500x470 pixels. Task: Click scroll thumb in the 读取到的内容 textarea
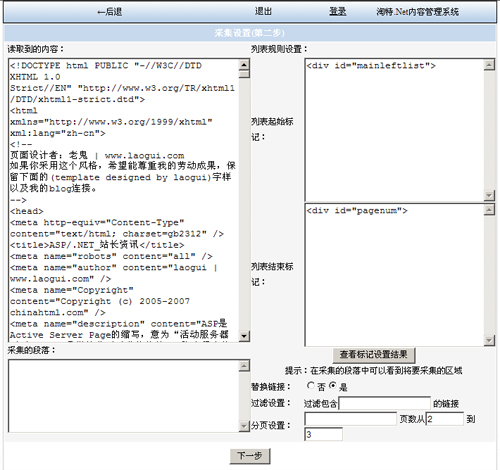[244, 74]
